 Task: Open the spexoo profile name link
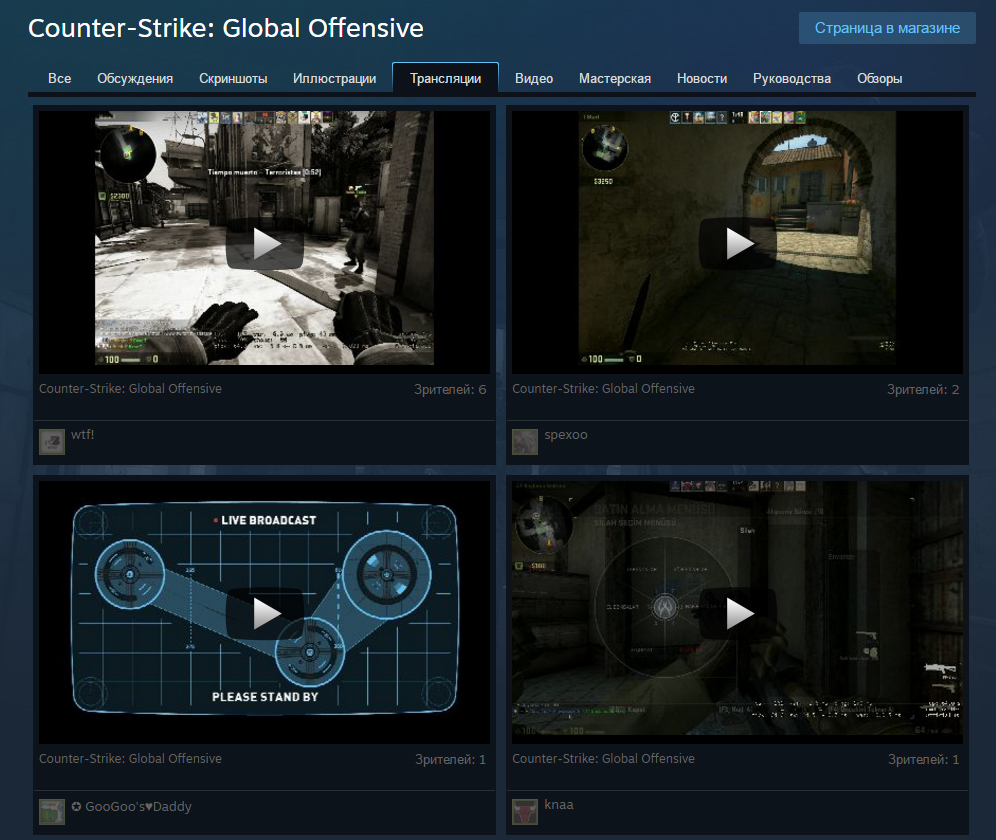[566, 435]
